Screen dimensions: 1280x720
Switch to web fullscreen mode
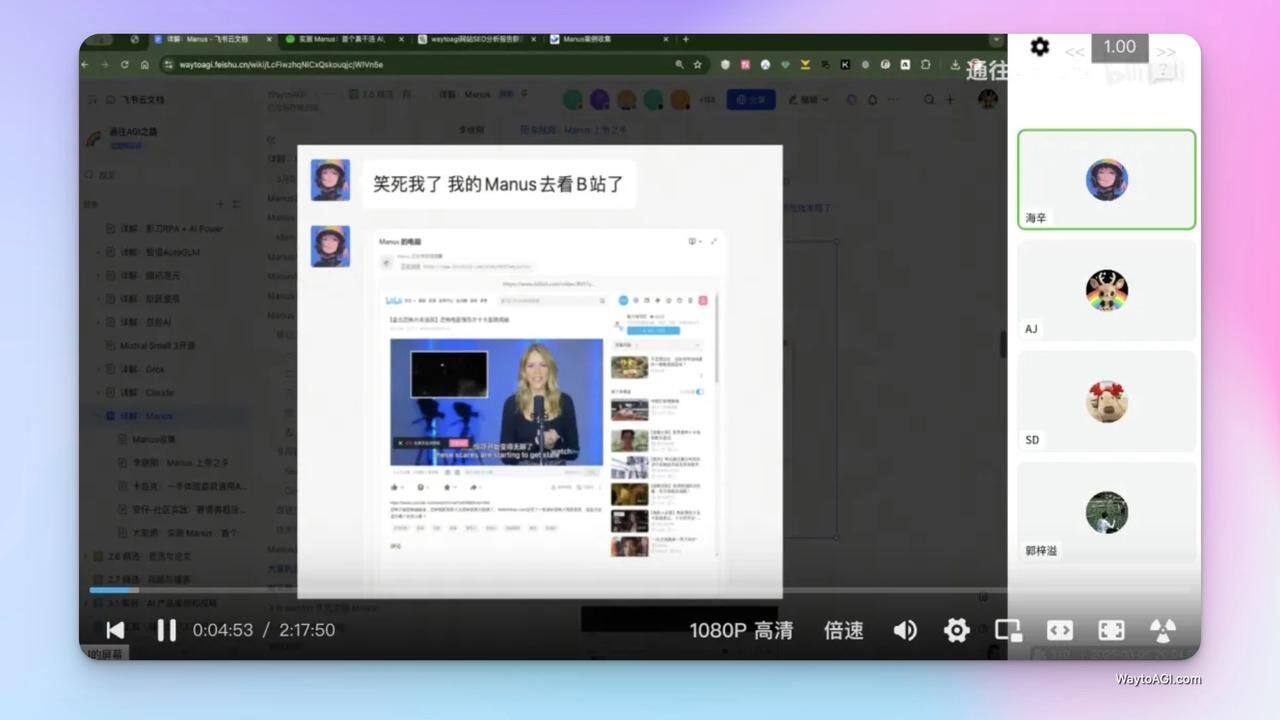click(1060, 630)
